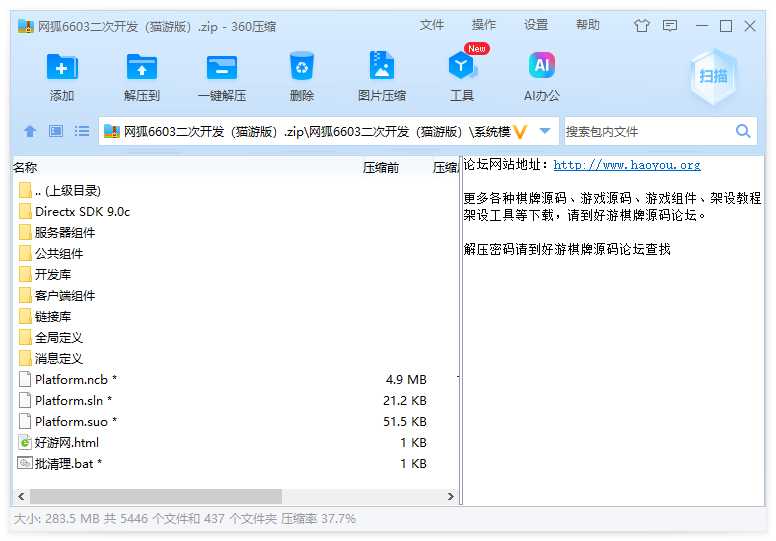Image resolution: width=776 pixels, height=541 pixels.
Task: Select the 全局定义 folder row
Action: click(236, 338)
